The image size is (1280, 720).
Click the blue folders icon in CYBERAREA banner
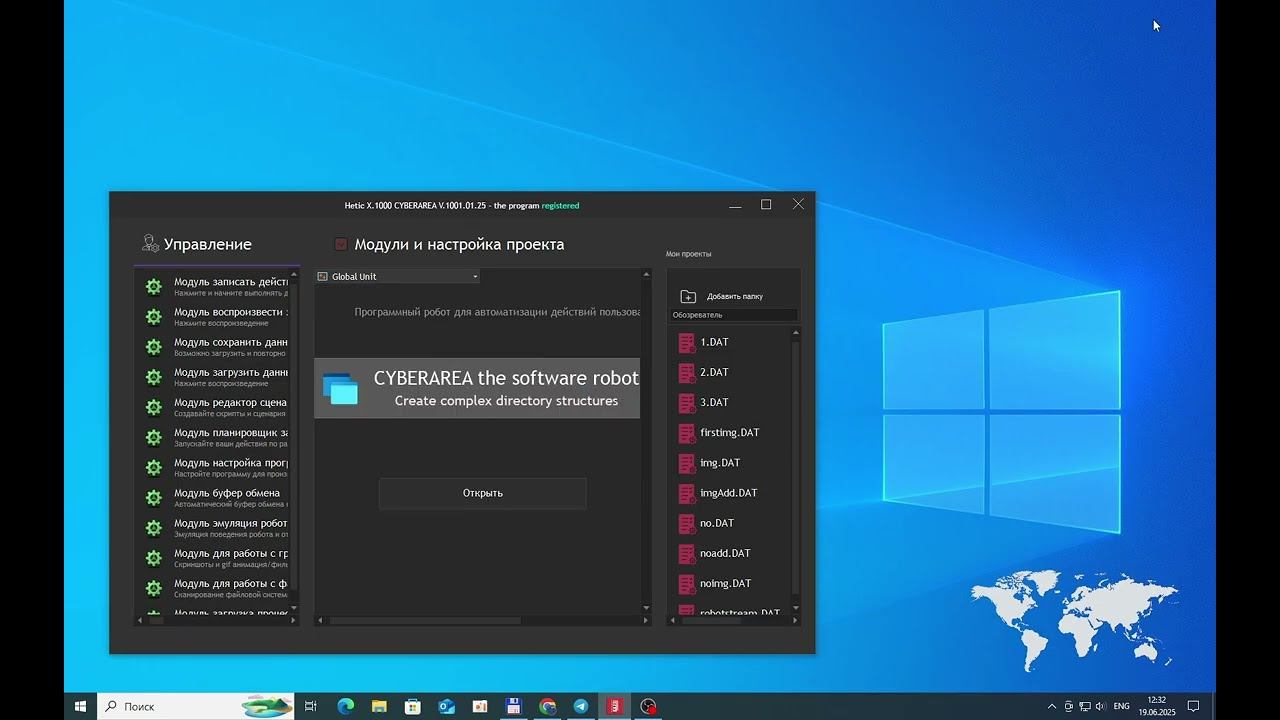pyautogui.click(x=341, y=388)
